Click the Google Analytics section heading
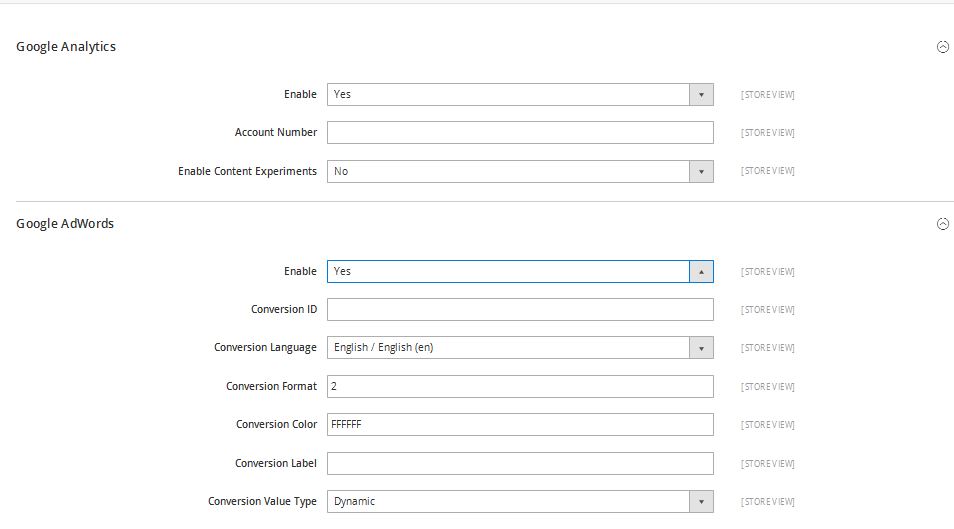This screenshot has width=954, height=529. (66, 47)
